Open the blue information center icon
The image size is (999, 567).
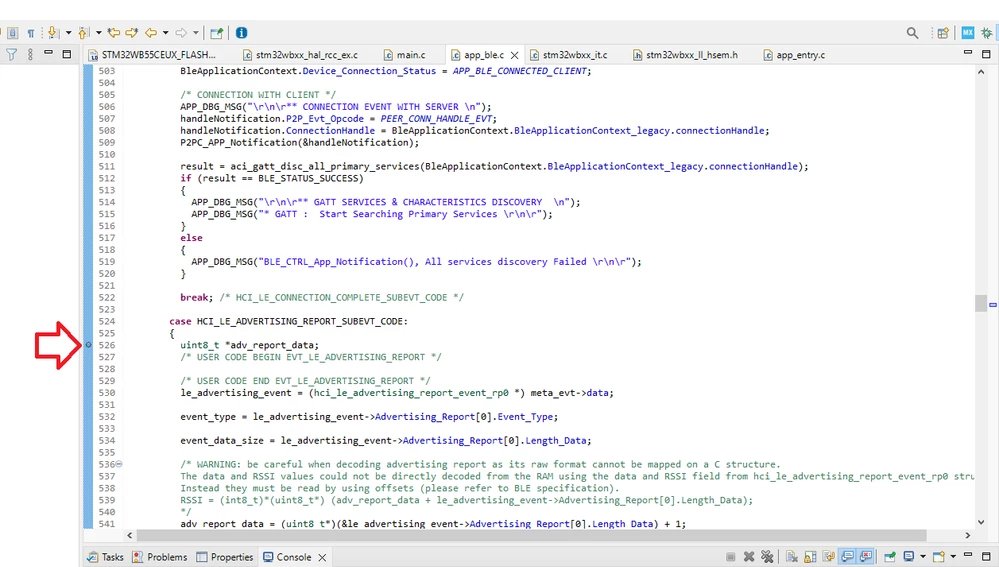point(241,32)
